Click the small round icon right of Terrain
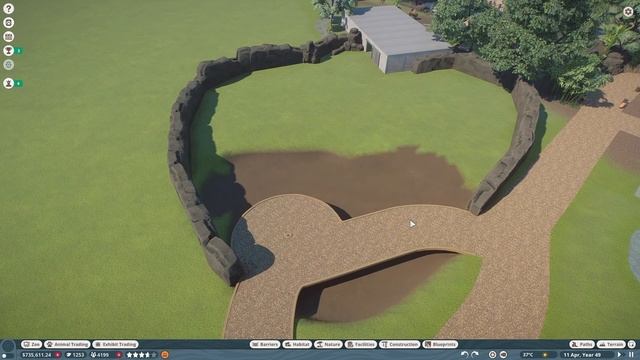This screenshot has height=360, width=640. tap(631, 344)
